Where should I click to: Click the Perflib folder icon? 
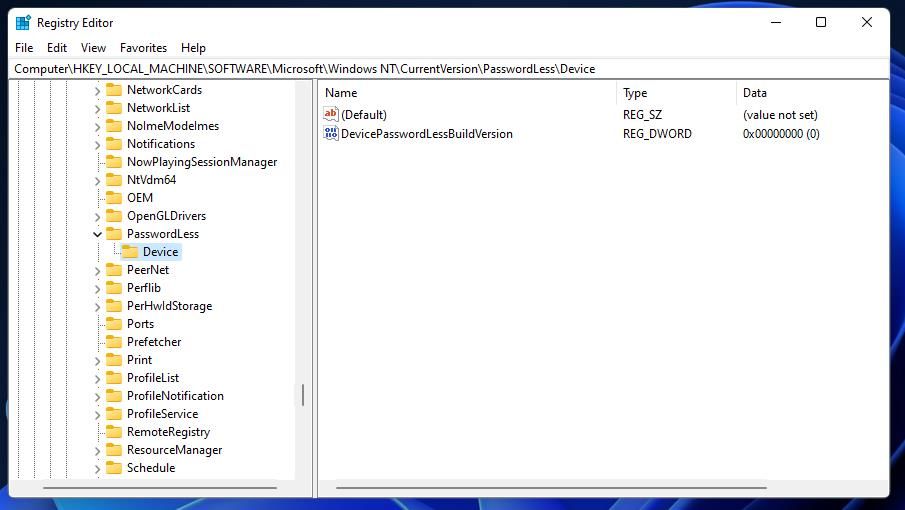(114, 287)
